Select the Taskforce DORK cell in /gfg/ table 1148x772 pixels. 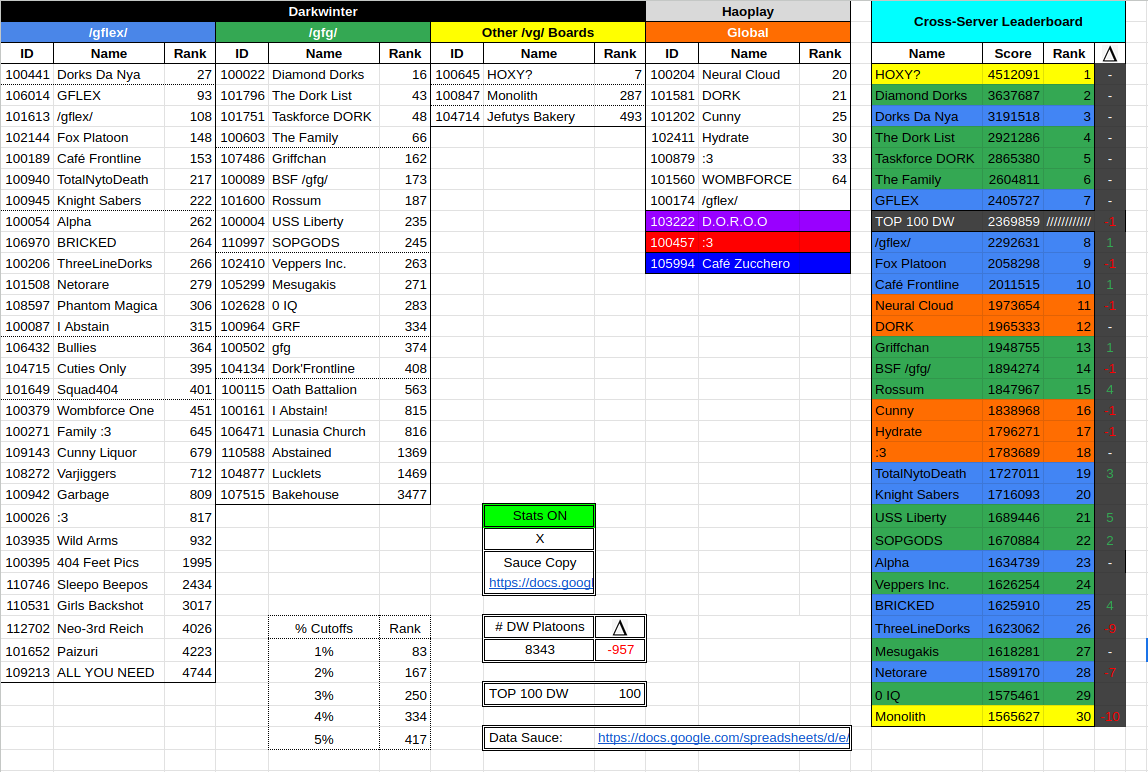[324, 116]
